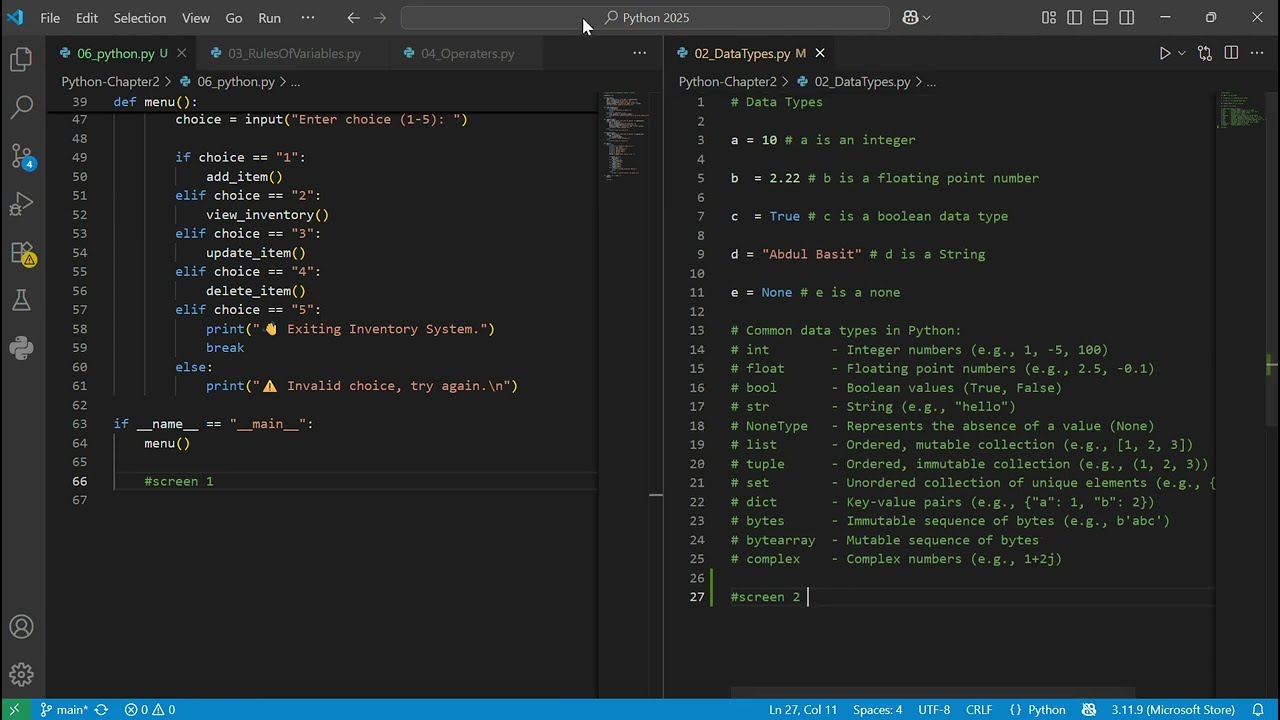Image resolution: width=1280 pixels, height=720 pixels.
Task: Open the Go menu
Action: tap(234, 17)
